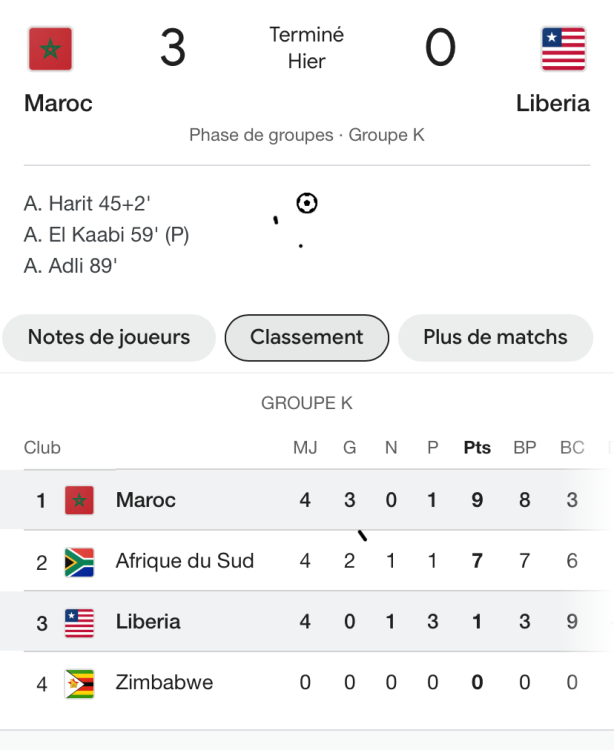Select Afrique du Sud row in standings
The image size is (614, 750).
(x=307, y=561)
